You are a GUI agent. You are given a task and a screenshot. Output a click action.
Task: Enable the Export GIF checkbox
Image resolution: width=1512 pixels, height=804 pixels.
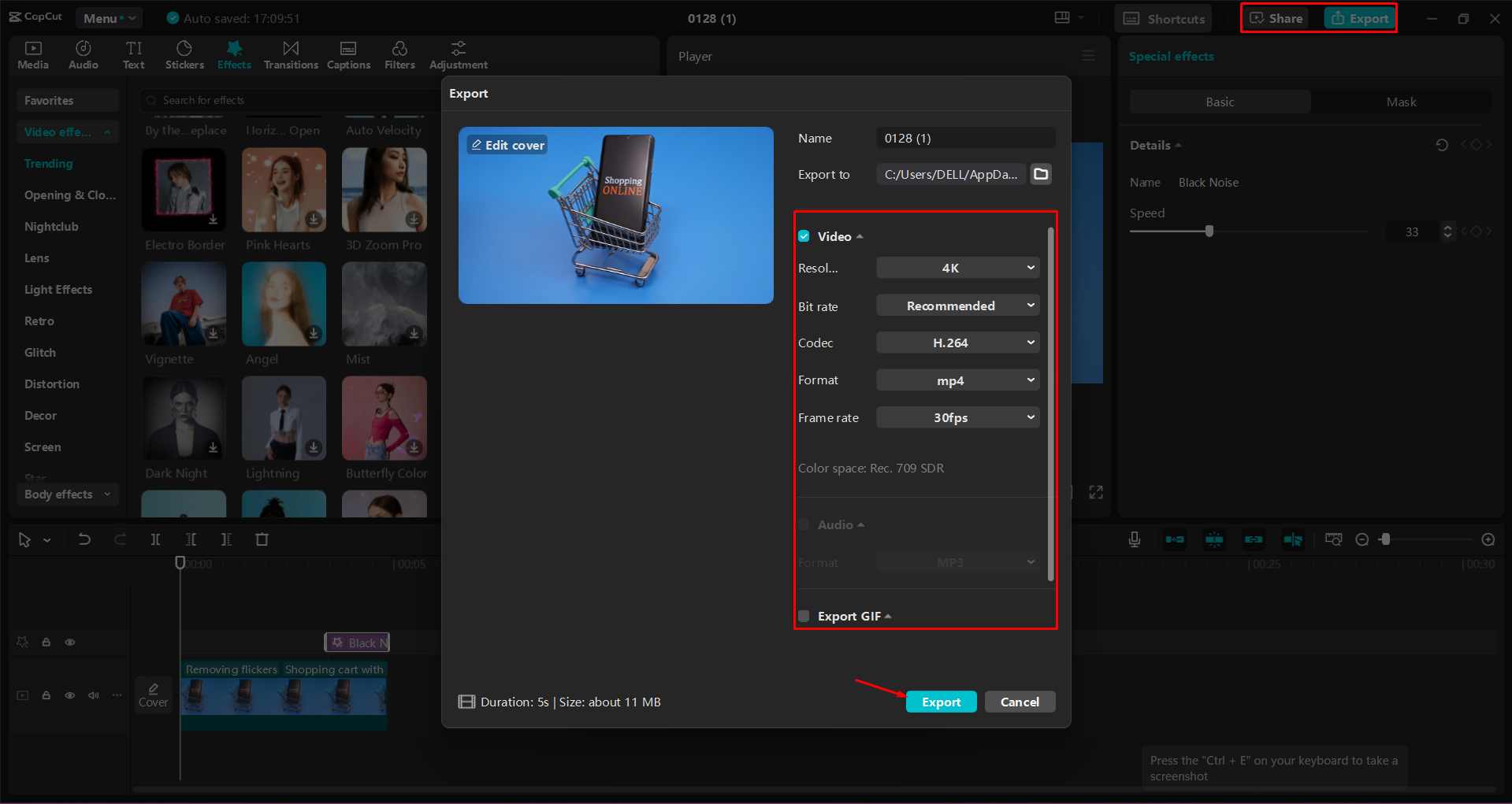point(804,617)
